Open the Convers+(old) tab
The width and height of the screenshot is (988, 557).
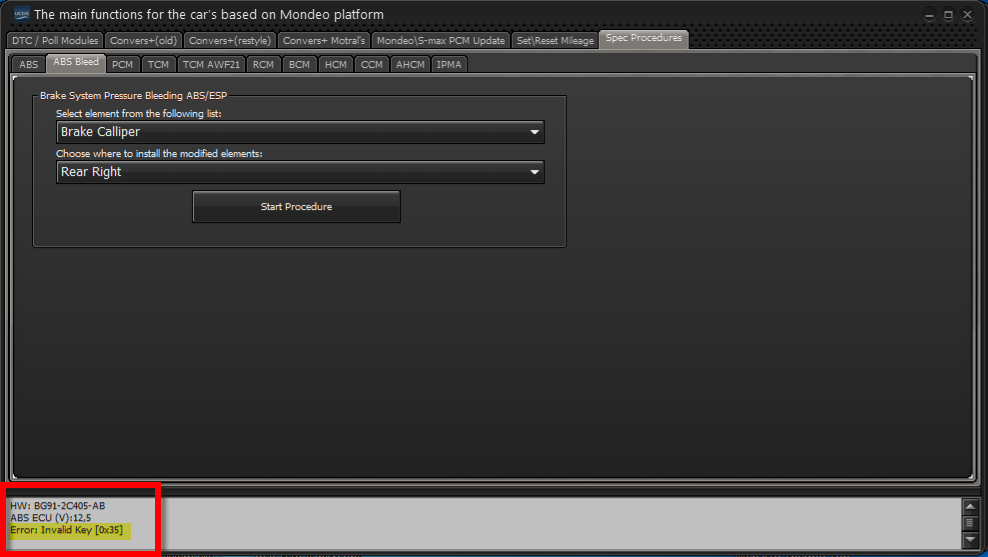pyautogui.click(x=143, y=41)
